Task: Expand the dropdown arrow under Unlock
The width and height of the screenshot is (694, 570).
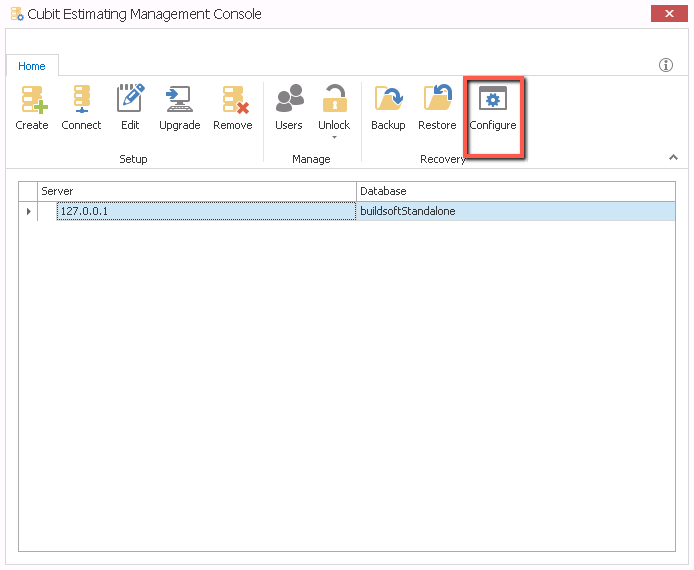Action: (x=334, y=138)
